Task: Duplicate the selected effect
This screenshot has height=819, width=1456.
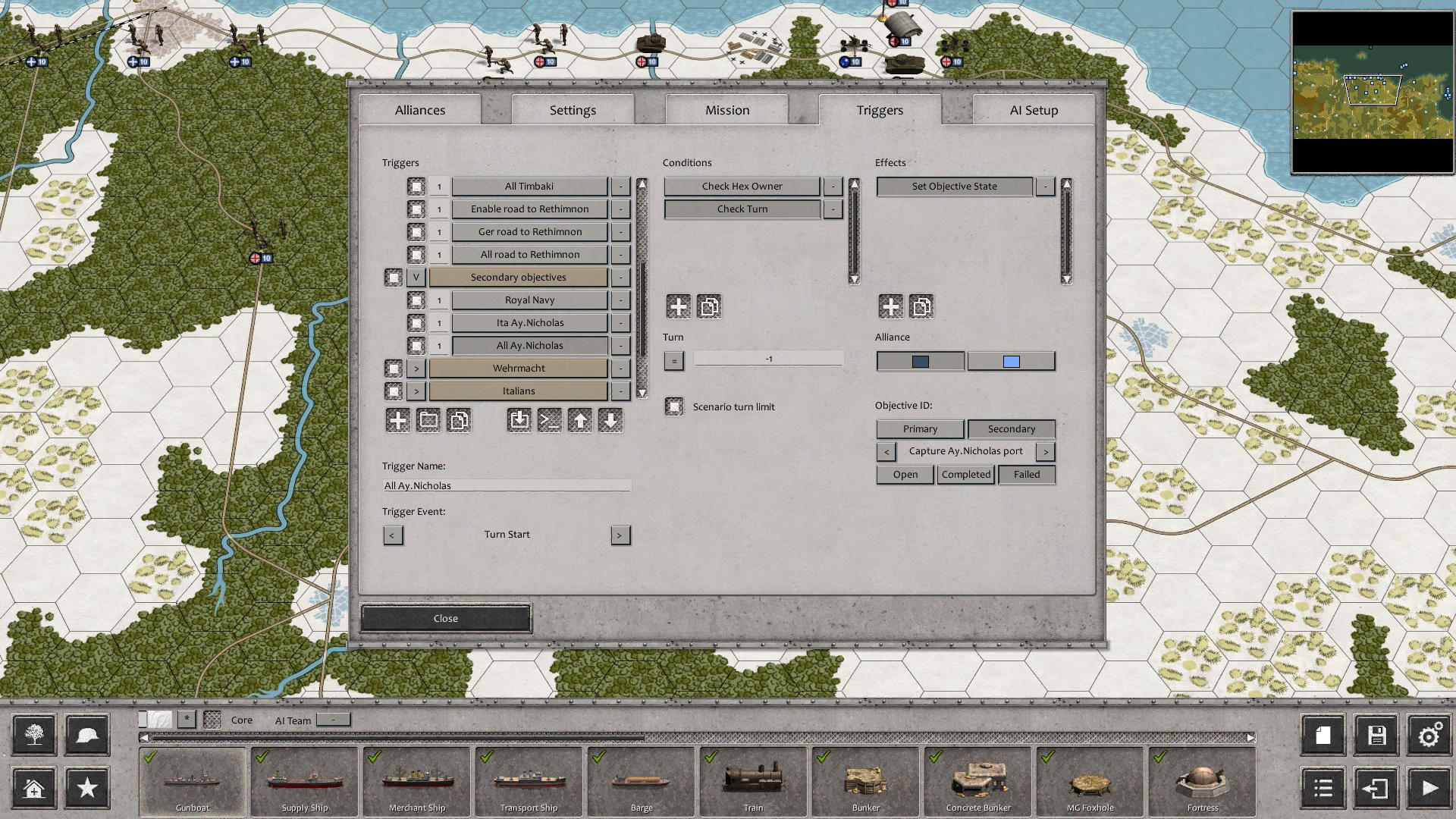Action: (921, 306)
